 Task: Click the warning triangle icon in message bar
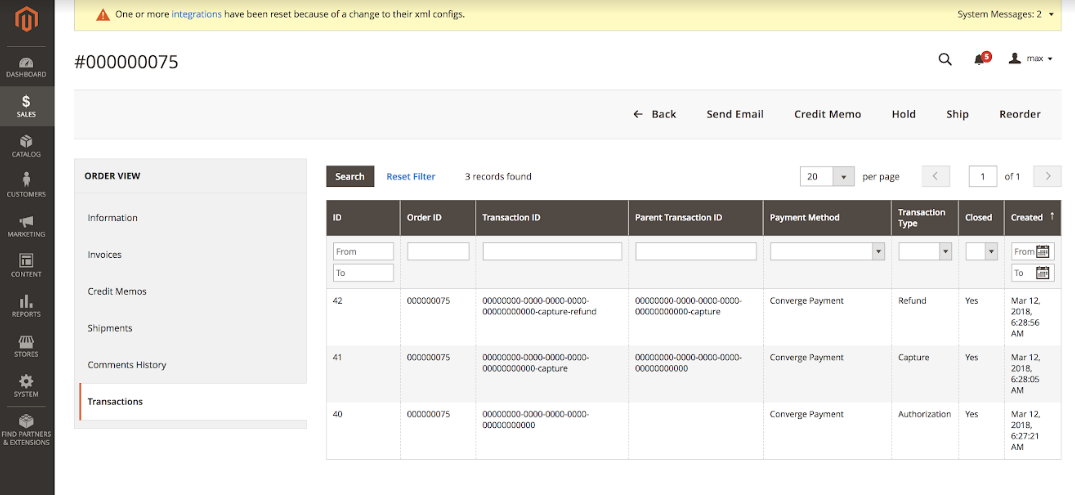coord(103,14)
